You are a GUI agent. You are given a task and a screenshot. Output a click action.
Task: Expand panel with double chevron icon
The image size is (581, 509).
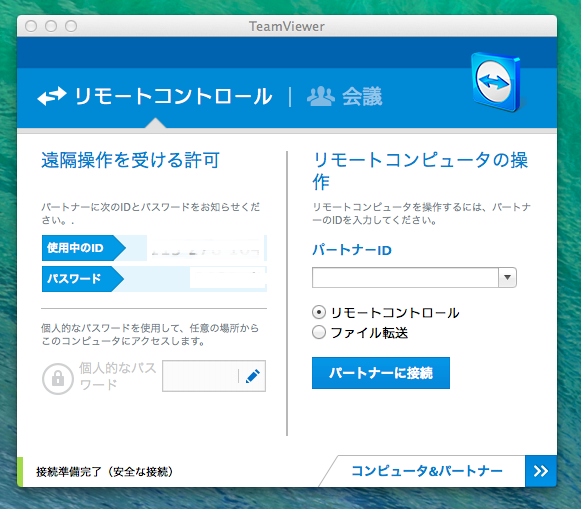[541, 471]
